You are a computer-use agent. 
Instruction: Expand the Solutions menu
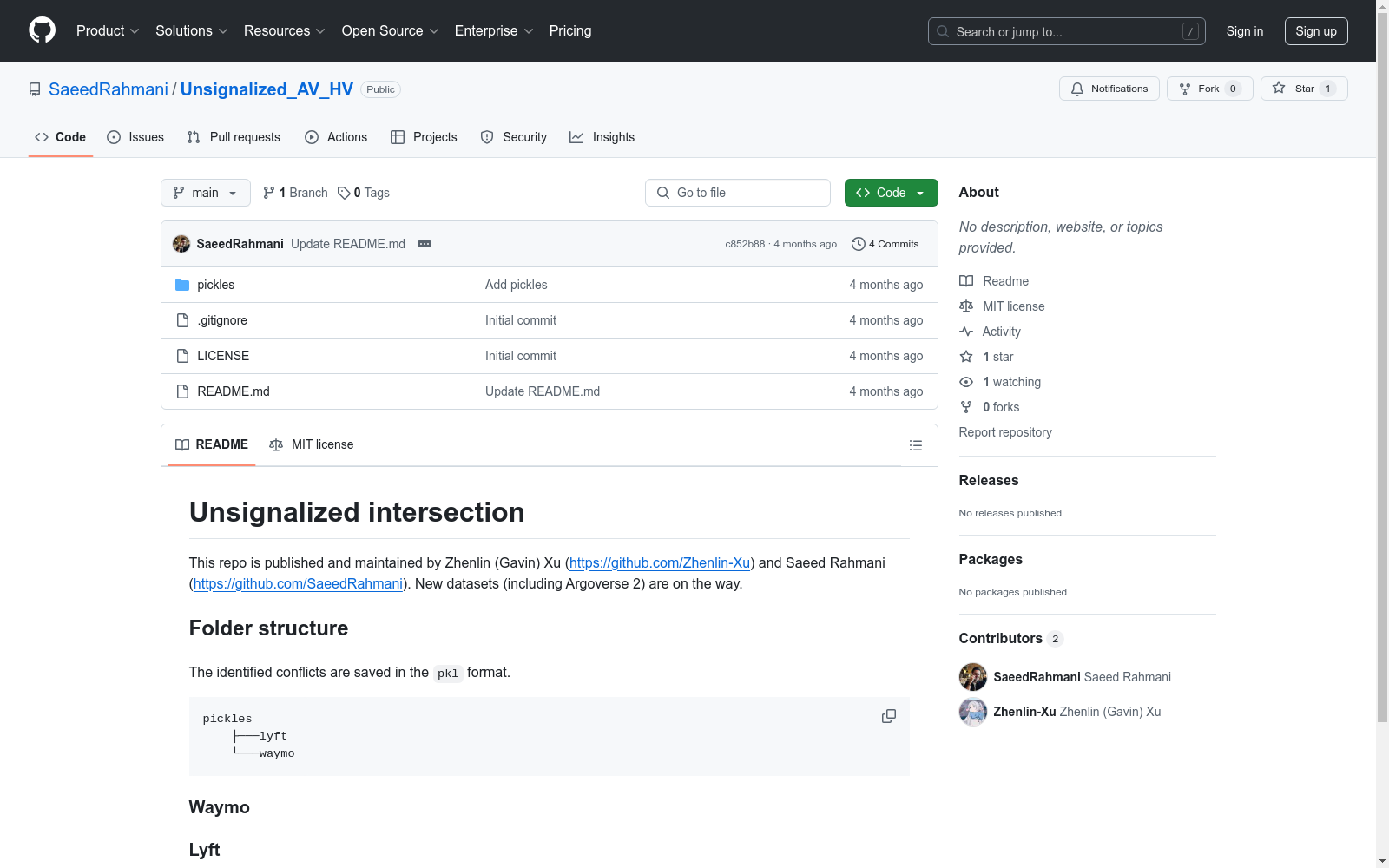[x=192, y=31]
